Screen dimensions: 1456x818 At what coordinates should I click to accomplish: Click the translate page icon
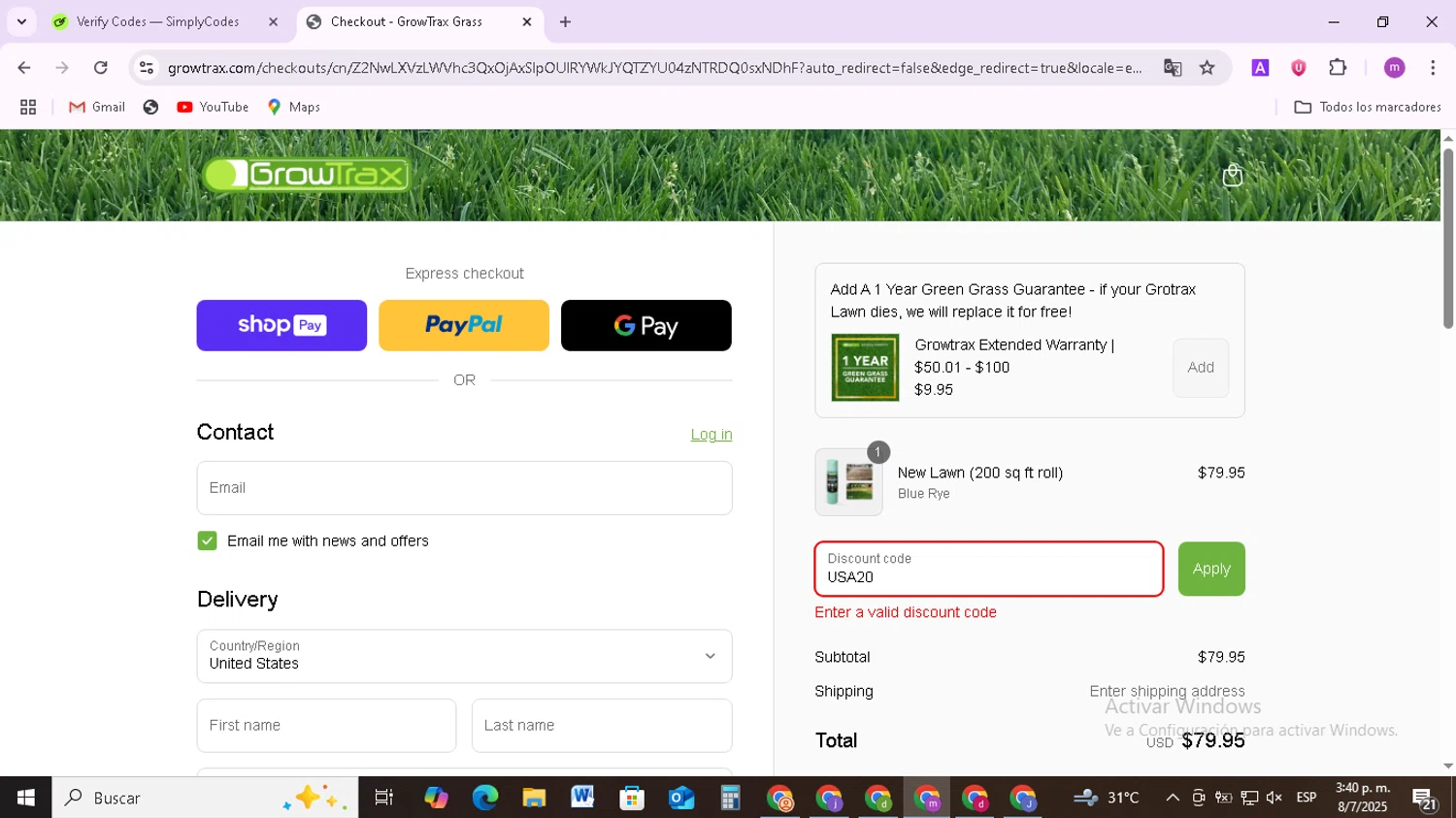point(1173,68)
